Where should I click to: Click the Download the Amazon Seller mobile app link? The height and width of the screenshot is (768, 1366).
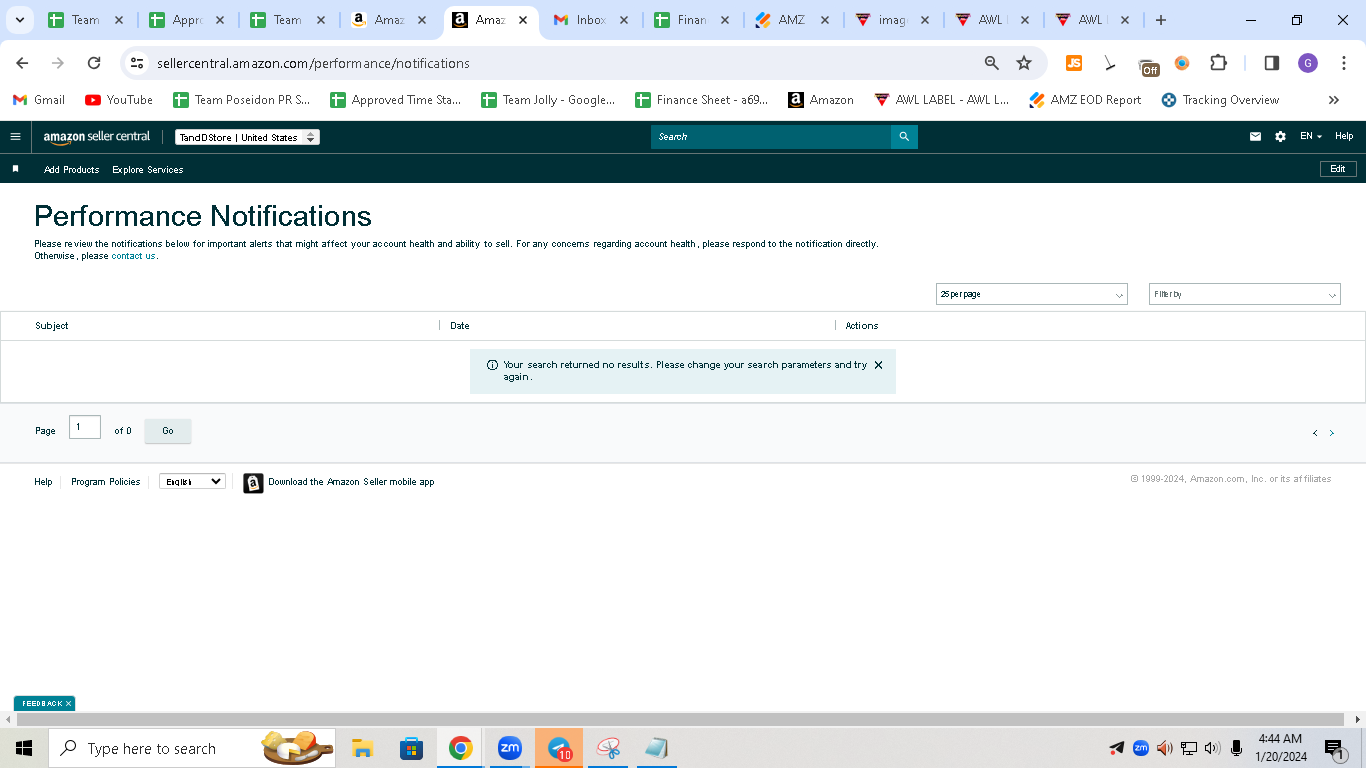coord(351,482)
